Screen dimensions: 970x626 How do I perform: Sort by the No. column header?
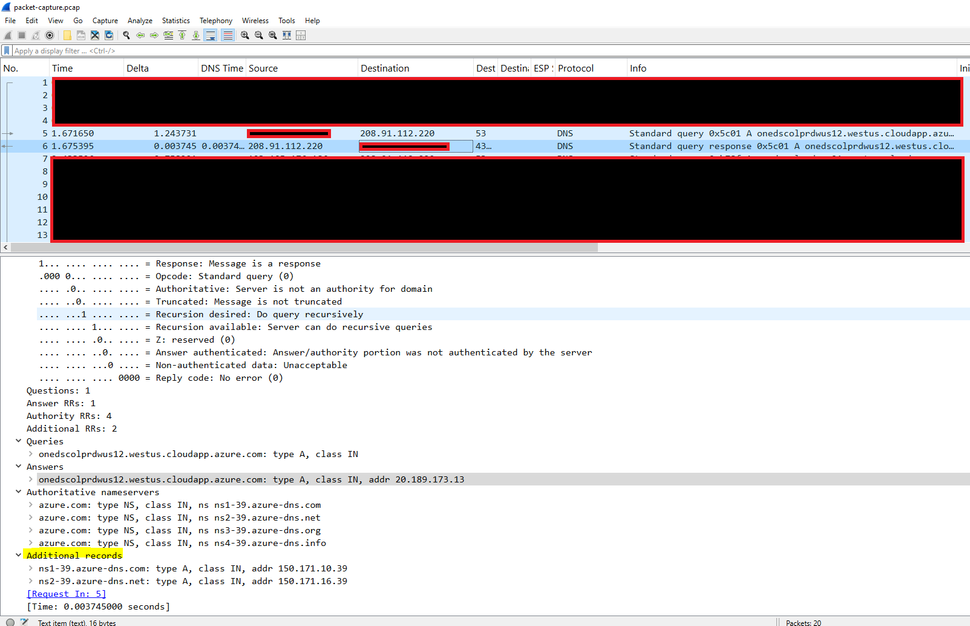[x=25, y=68]
